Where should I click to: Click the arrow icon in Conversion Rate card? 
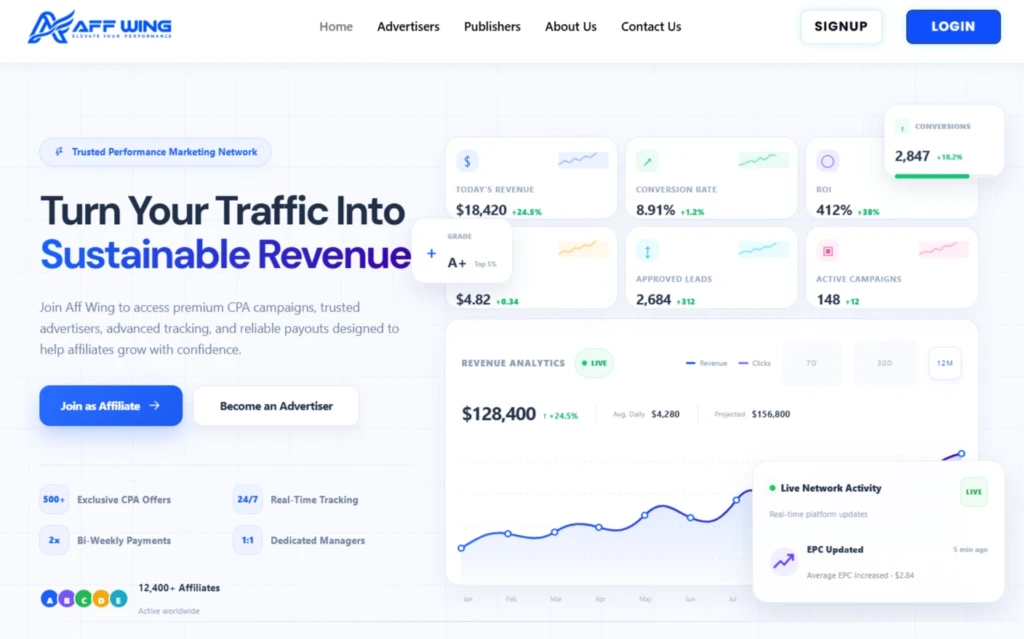click(647, 161)
